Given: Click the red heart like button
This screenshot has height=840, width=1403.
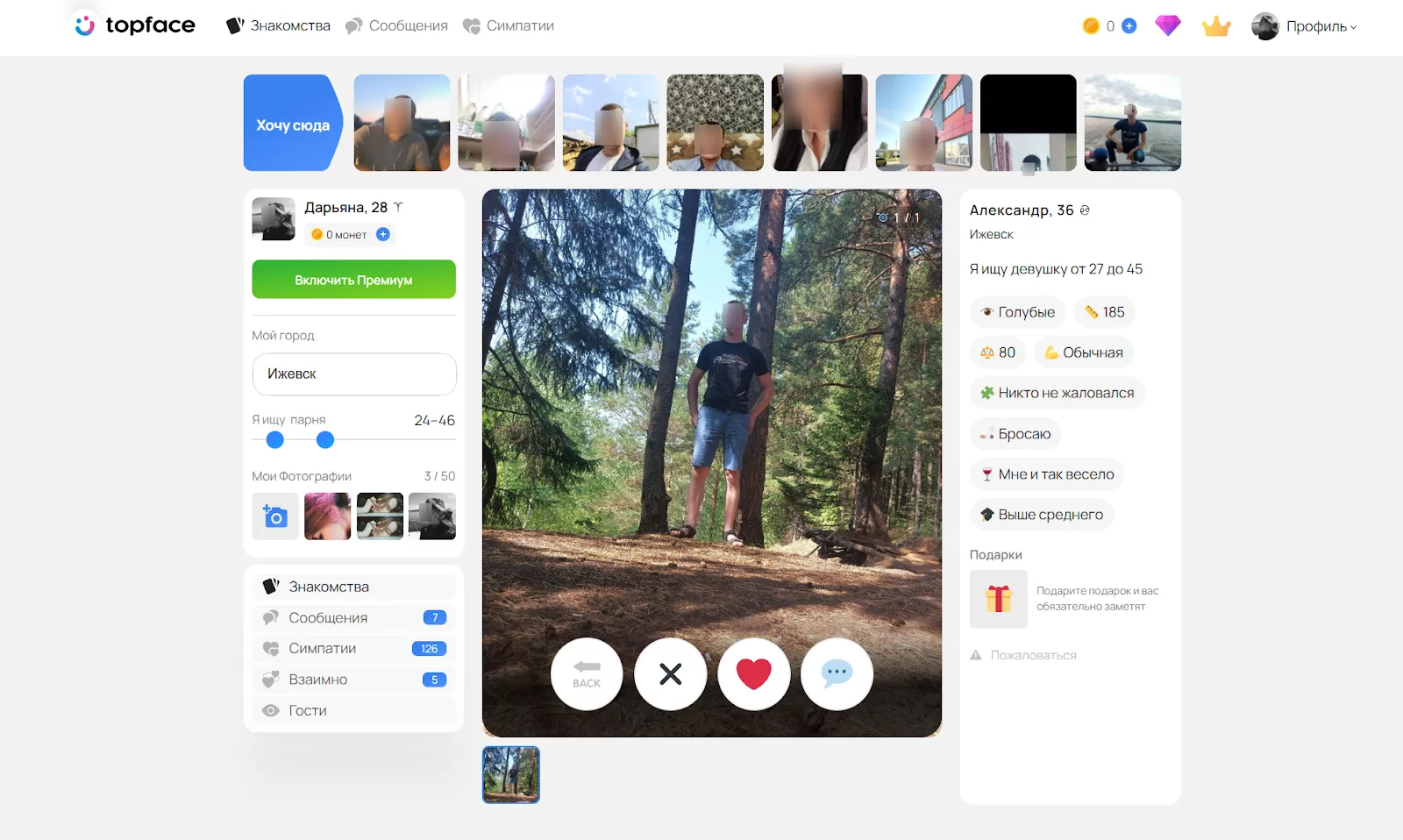Looking at the screenshot, I should pos(753,673).
